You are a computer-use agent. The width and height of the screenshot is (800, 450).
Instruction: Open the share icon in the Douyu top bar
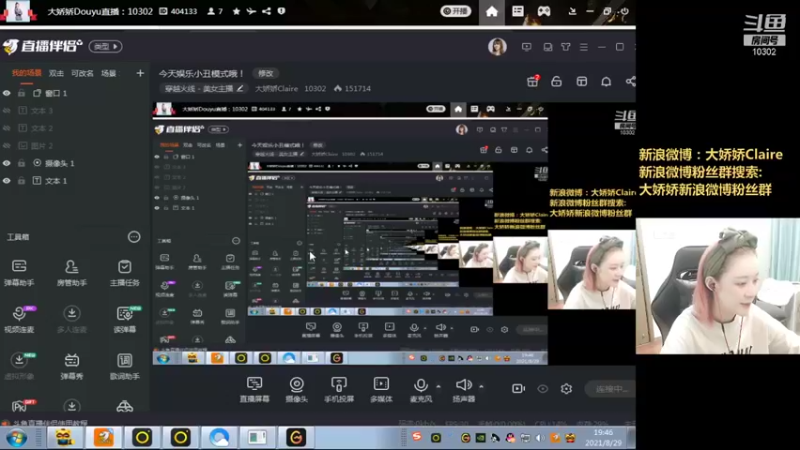pyautogui.click(x=266, y=11)
